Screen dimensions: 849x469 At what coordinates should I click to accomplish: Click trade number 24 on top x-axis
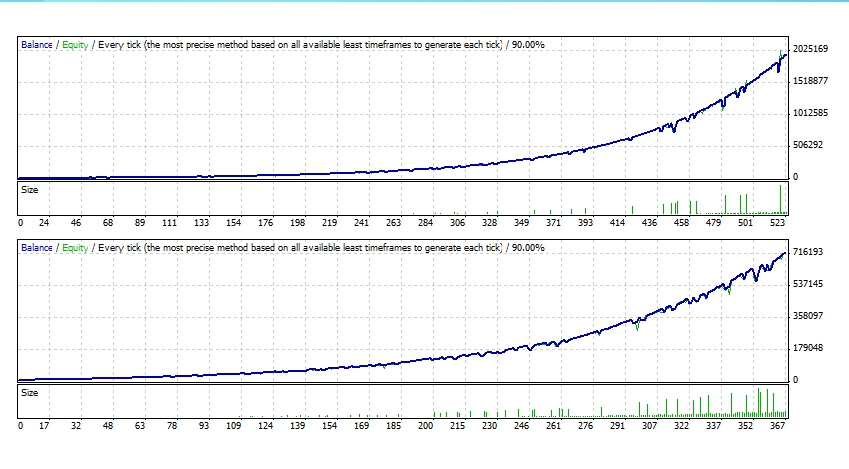44,223
